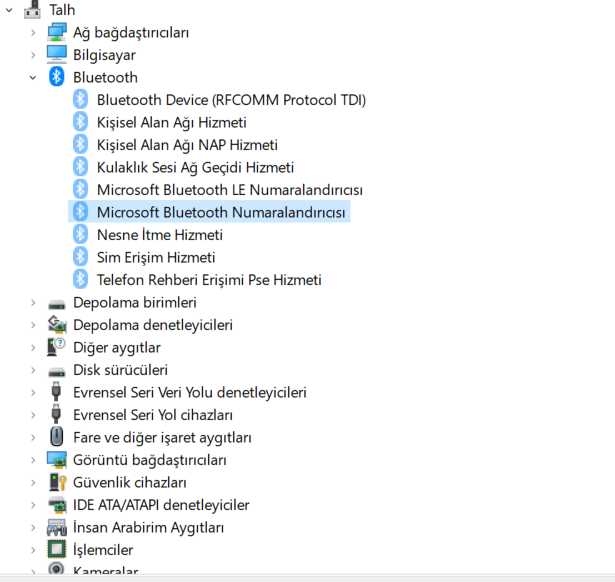Click icon beside Telefon Rehberi Erişimi Pse Hizmeti
Image resolution: width=615 pixels, height=582 pixels.
(80, 280)
